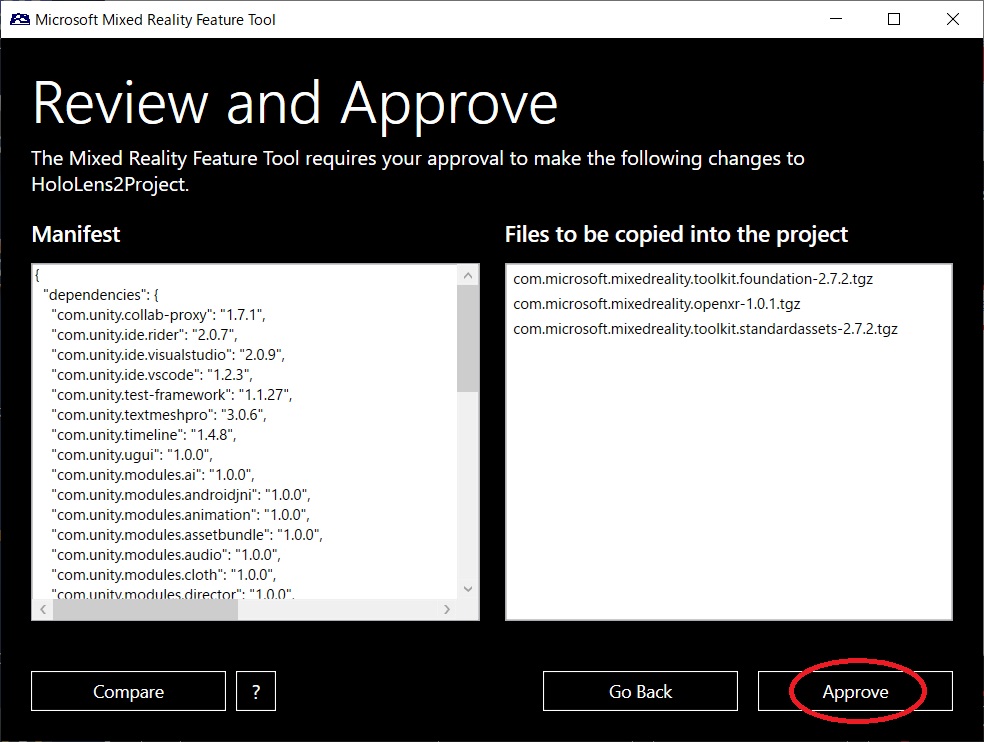
Task: Click manifest scroll left arrow
Action: tap(43, 609)
